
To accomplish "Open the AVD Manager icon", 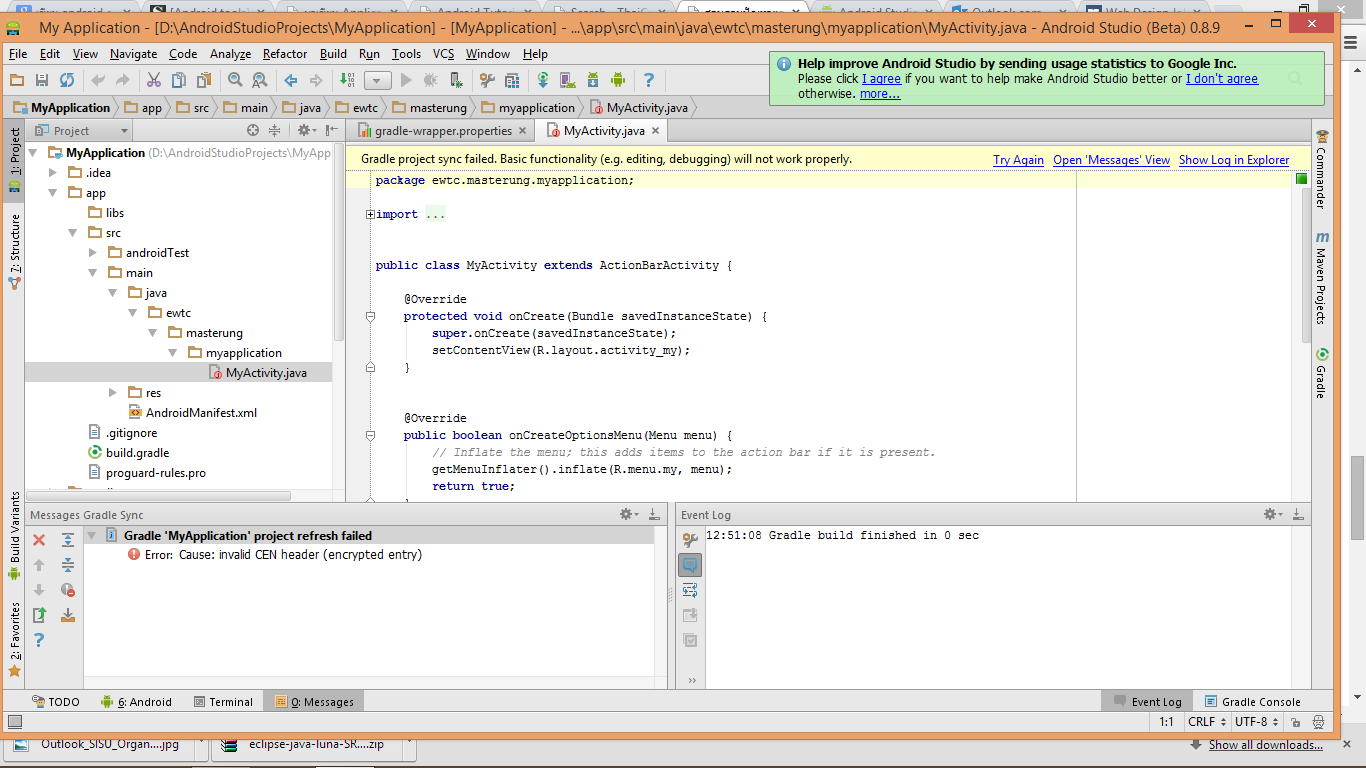I will coord(568,80).
